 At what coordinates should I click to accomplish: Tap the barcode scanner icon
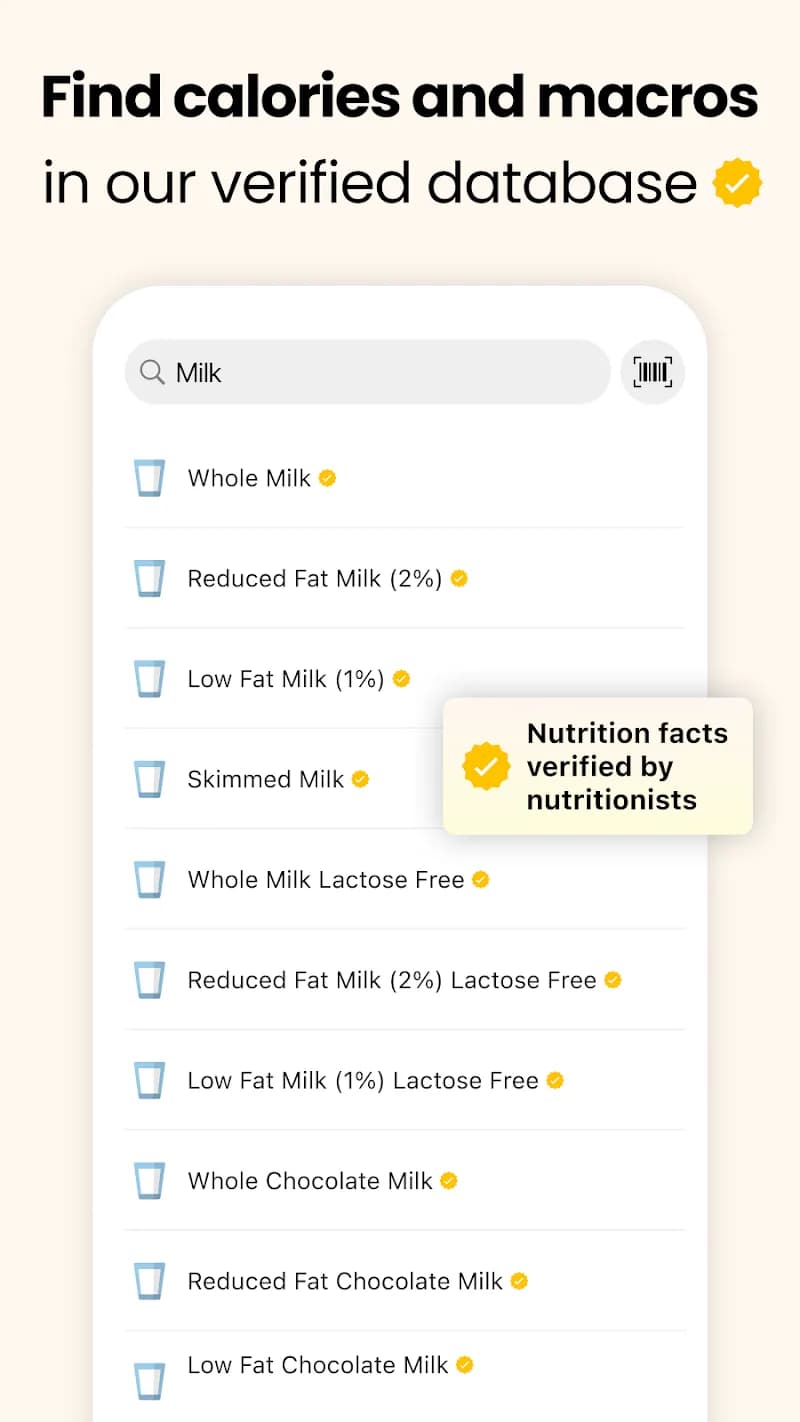(652, 373)
